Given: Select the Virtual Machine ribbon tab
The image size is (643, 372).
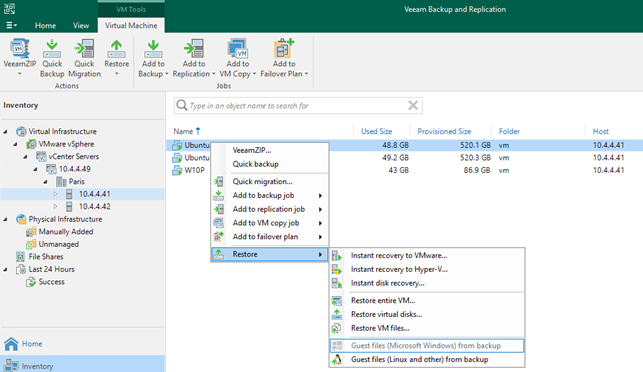Looking at the screenshot, I should tap(131, 25).
